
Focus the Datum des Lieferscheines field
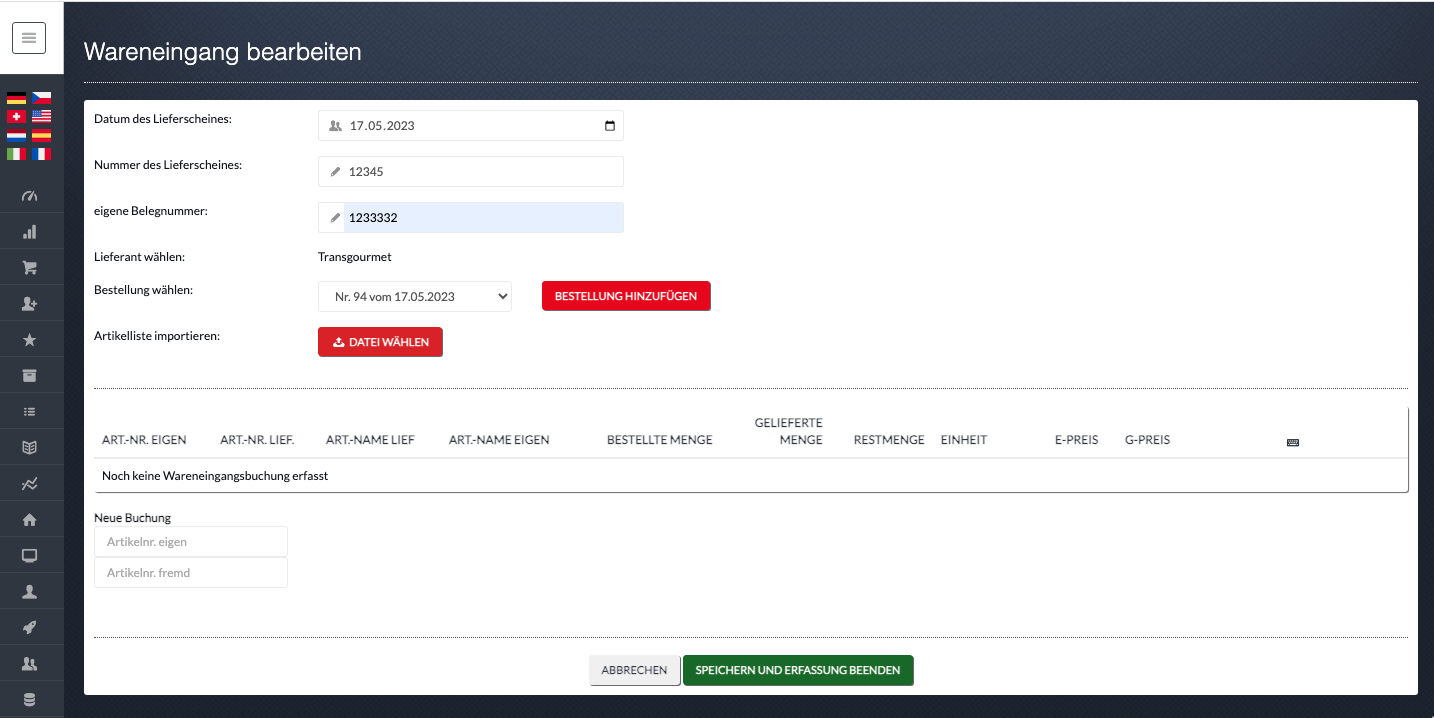tap(471, 126)
